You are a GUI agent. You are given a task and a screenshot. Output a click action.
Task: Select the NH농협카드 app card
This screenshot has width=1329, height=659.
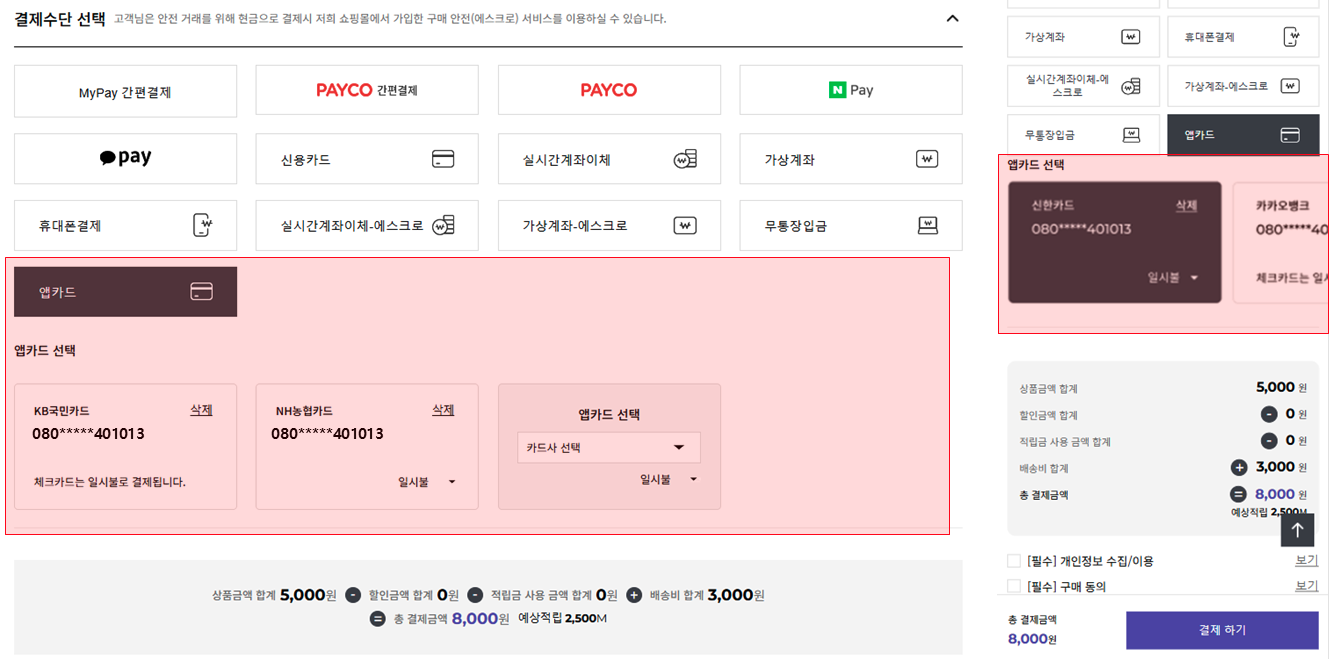(x=367, y=447)
